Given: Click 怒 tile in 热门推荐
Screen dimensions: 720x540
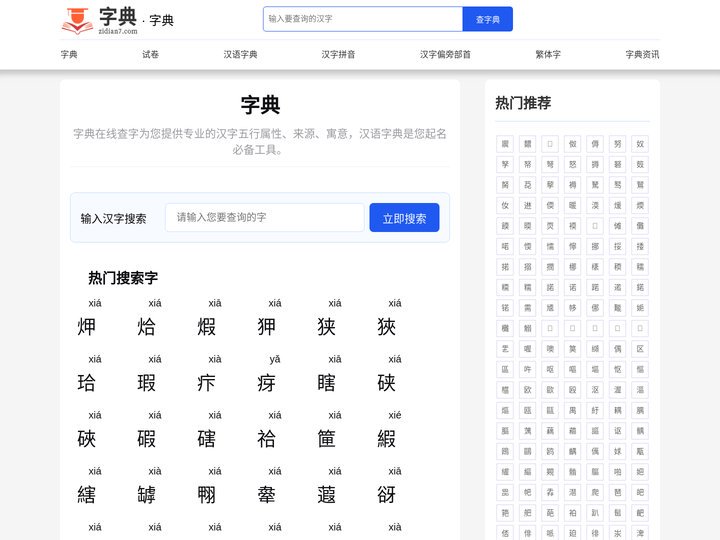Looking at the screenshot, I should click(573, 164).
